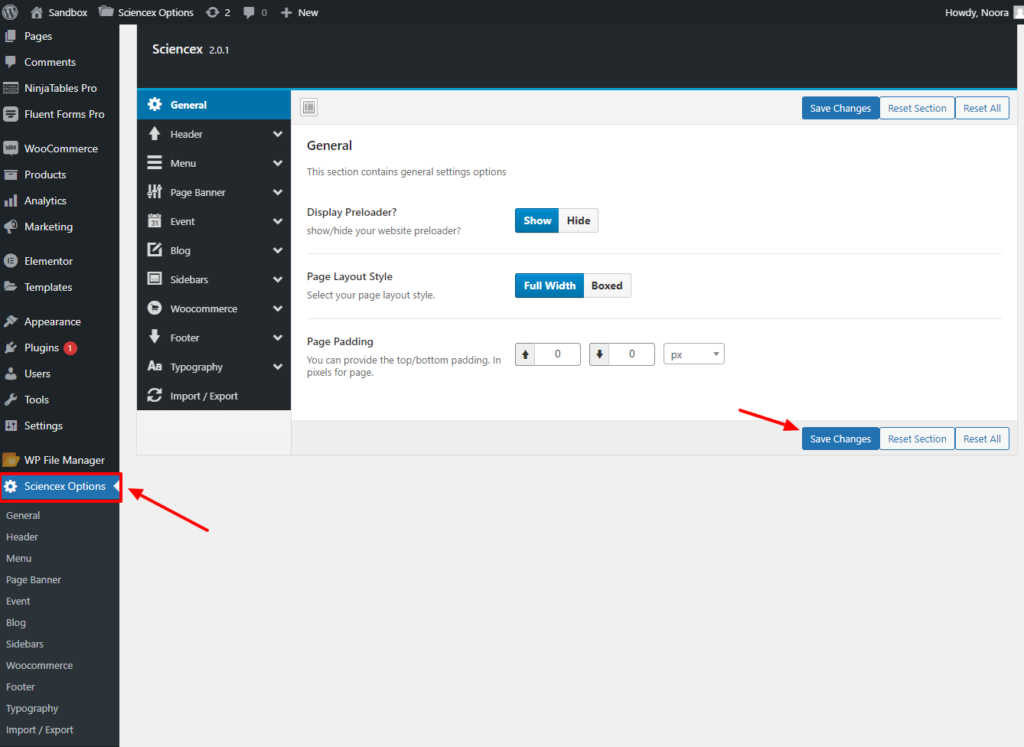Open the px padding unit dropdown
This screenshot has height=747, width=1024.
[694, 354]
